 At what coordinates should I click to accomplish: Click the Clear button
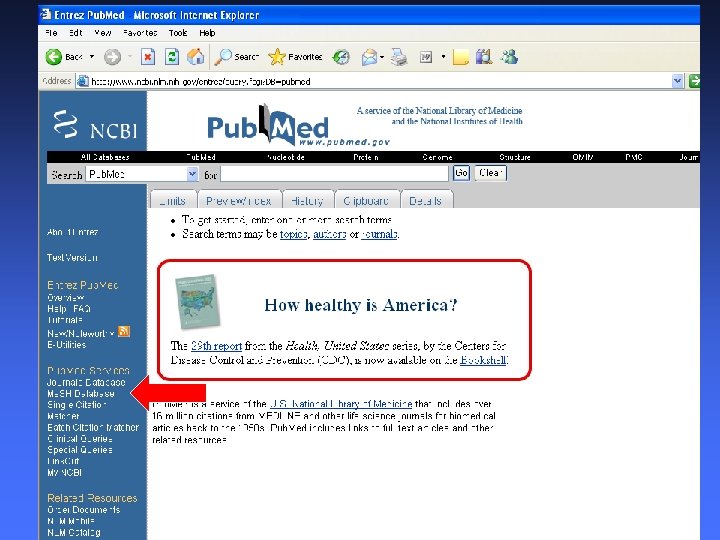coord(490,173)
